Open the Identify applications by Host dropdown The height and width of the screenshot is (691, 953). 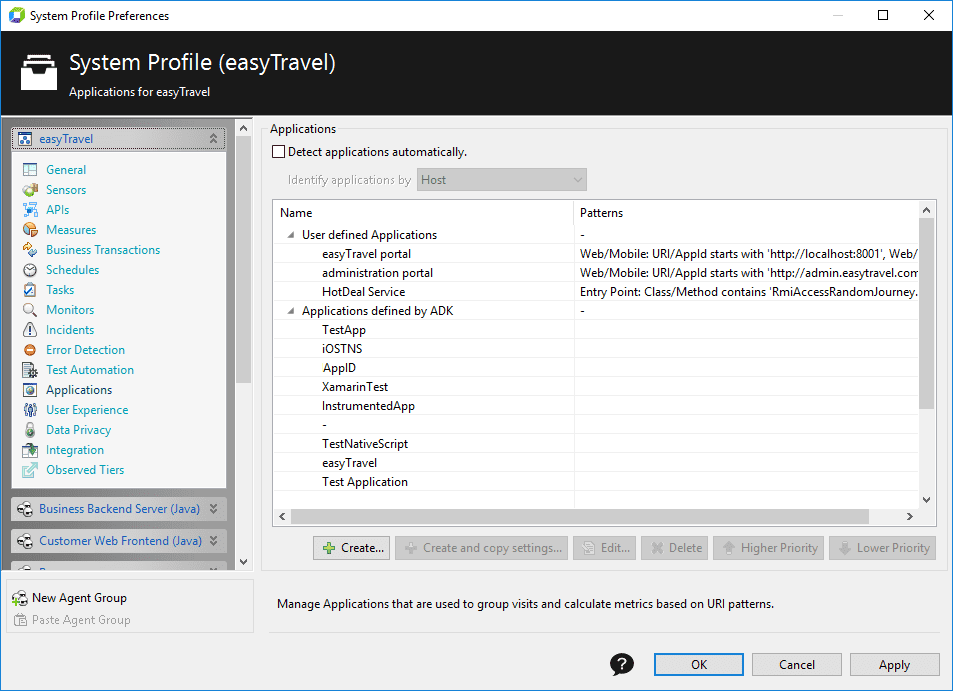501,180
